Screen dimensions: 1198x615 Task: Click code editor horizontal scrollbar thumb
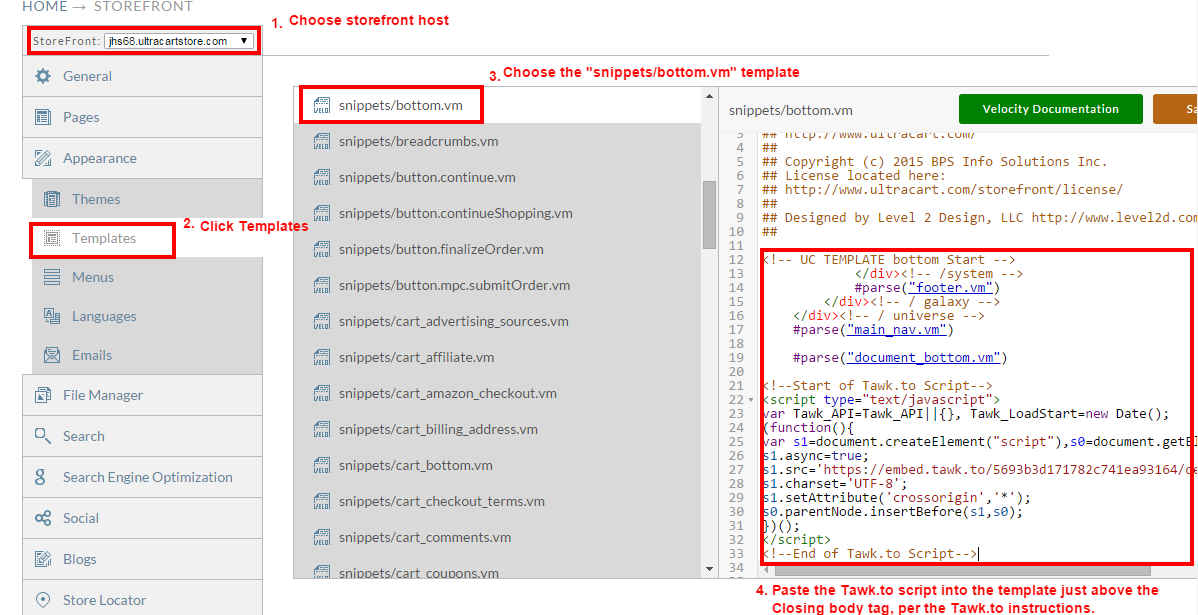point(961,570)
